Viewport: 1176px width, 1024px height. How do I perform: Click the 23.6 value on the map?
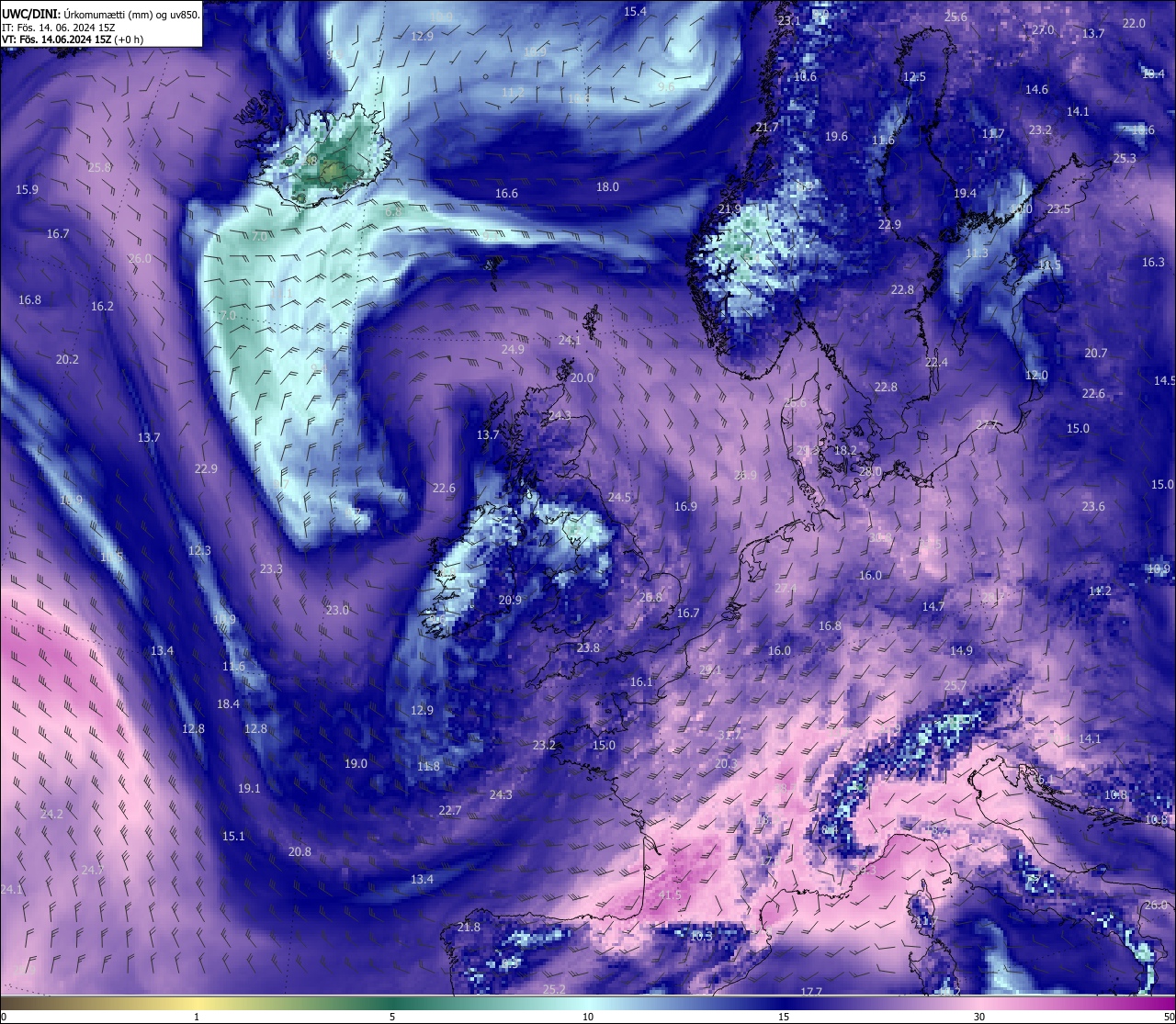click(1093, 506)
